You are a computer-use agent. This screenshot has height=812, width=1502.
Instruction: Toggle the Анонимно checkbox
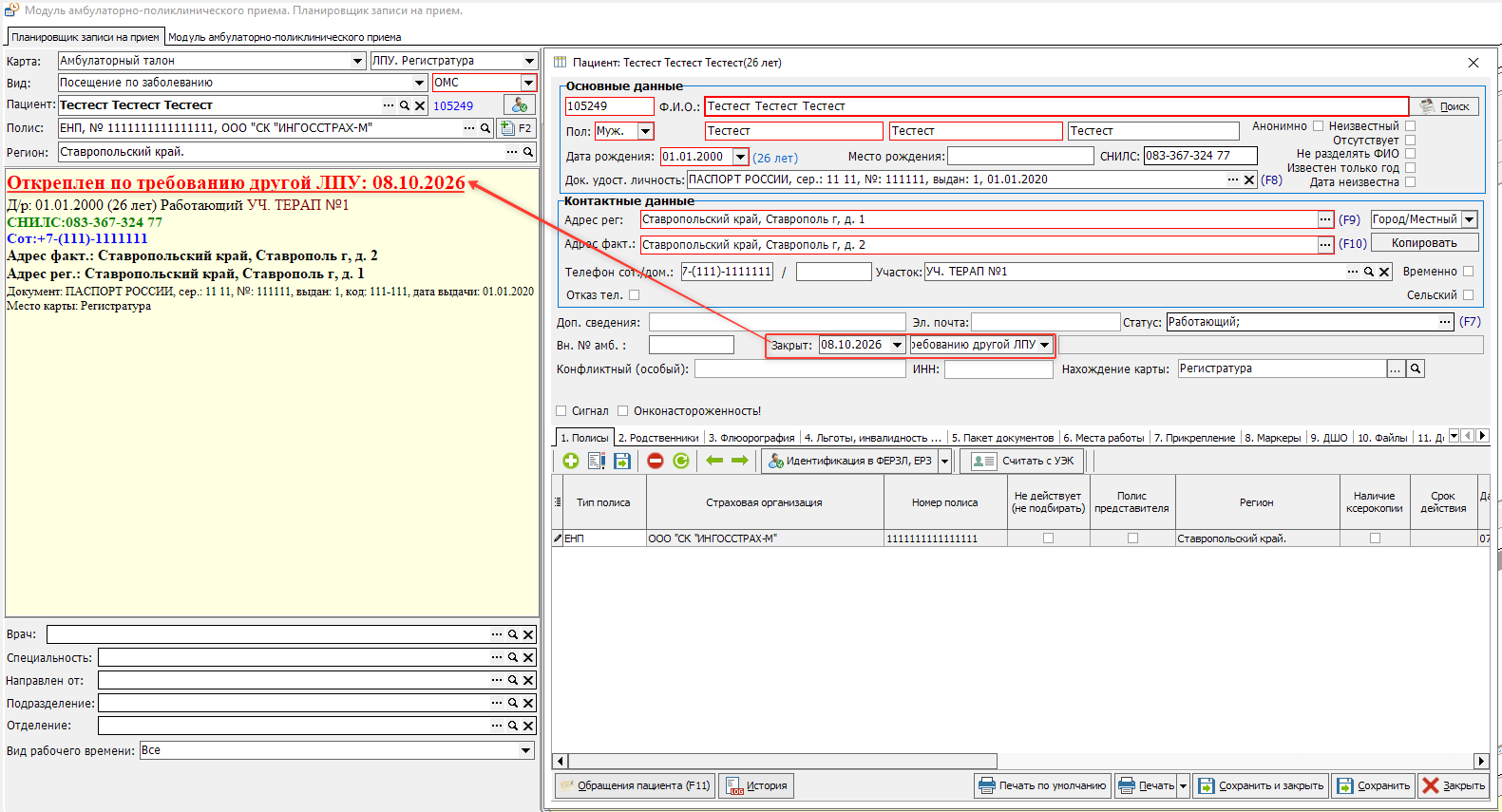[x=1318, y=125]
